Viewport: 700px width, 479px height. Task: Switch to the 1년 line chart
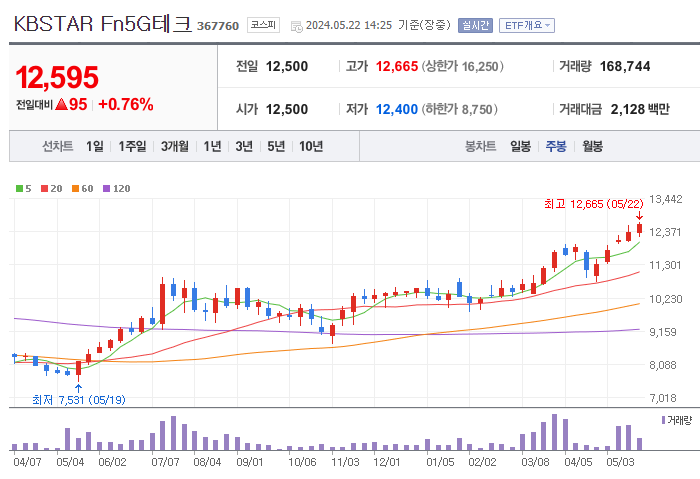(x=212, y=146)
